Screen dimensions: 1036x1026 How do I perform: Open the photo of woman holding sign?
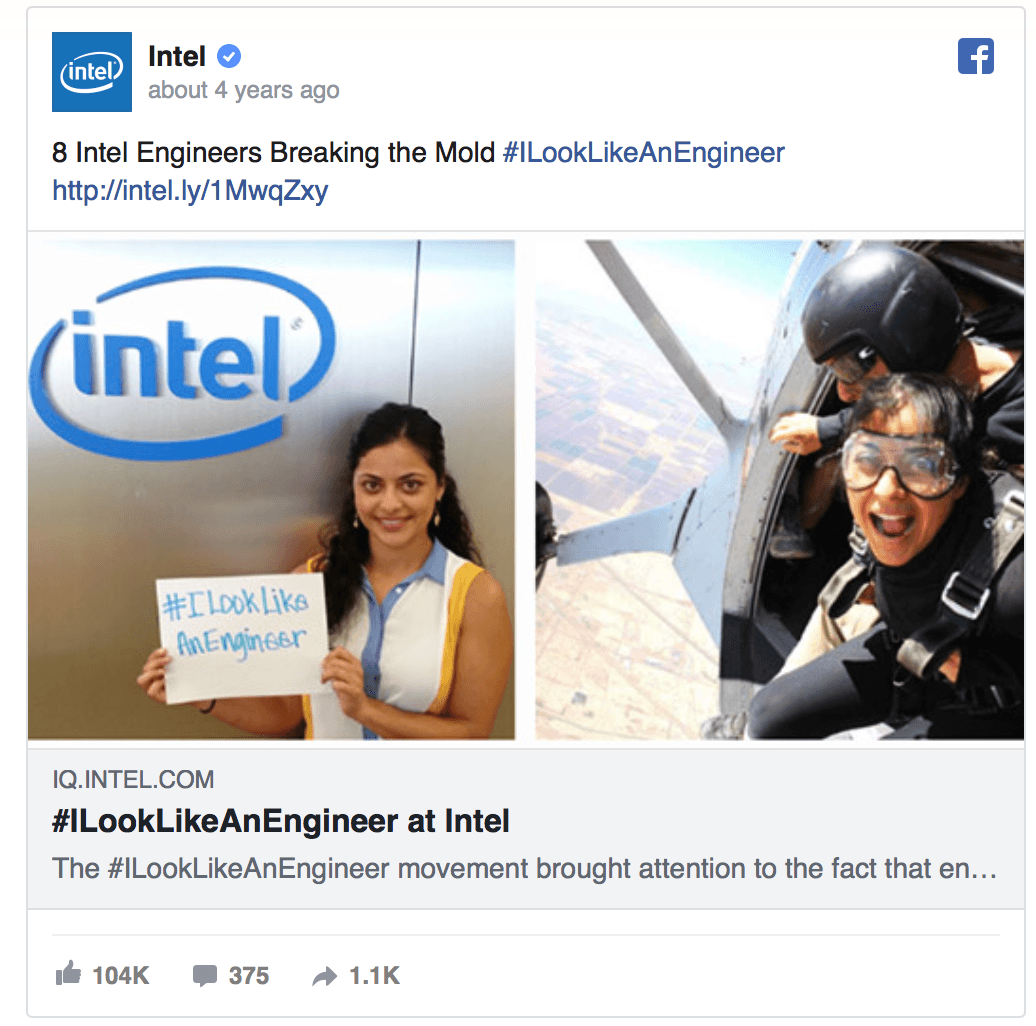pyautogui.click(x=271, y=489)
